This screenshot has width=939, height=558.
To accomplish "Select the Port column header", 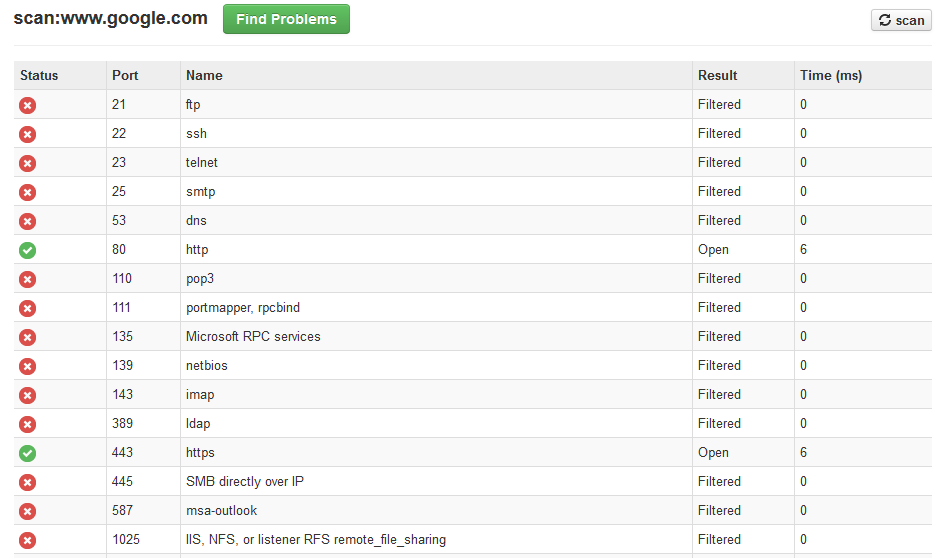I will (125, 75).
